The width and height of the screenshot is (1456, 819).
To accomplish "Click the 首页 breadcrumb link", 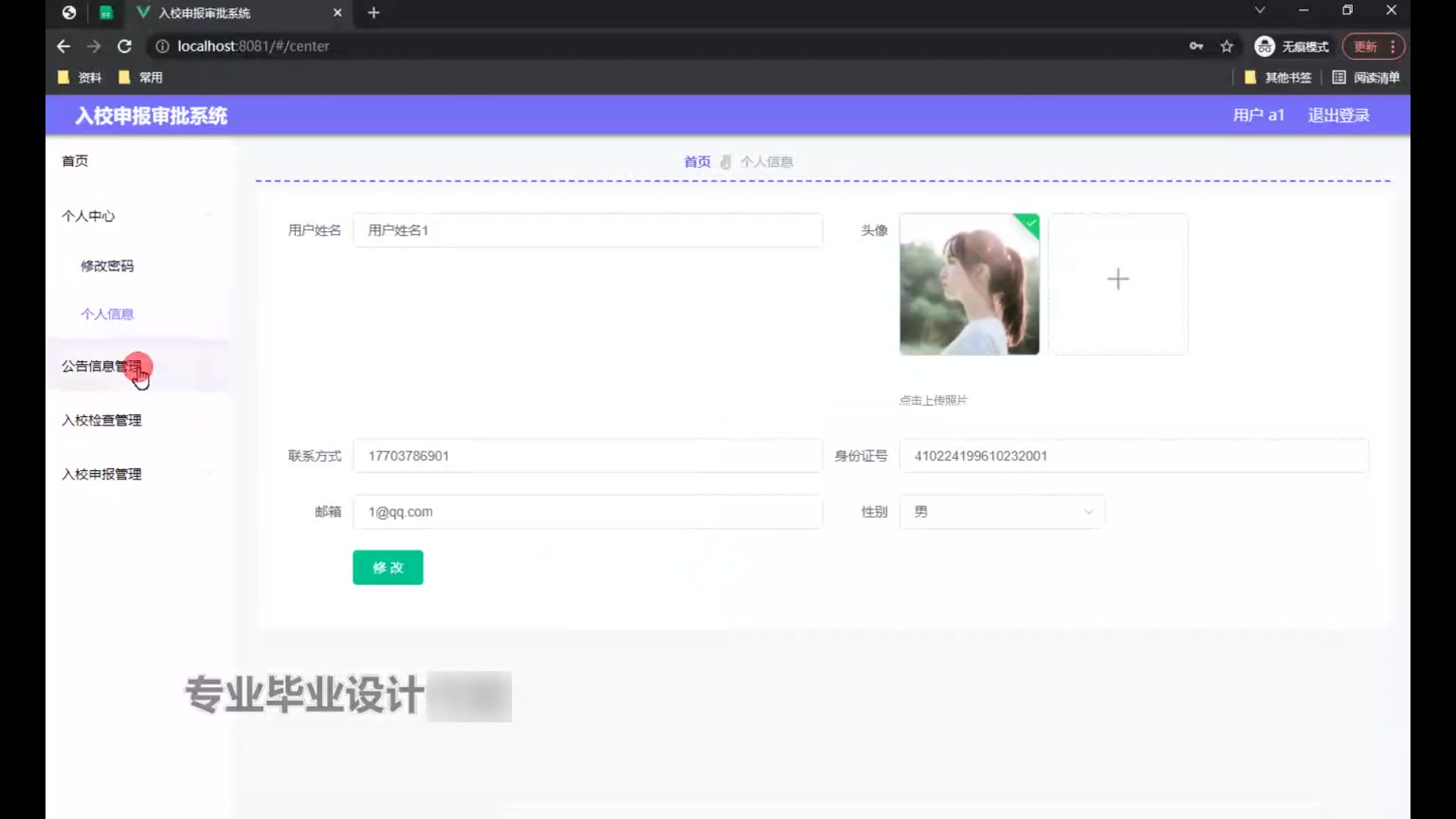I will [x=697, y=162].
